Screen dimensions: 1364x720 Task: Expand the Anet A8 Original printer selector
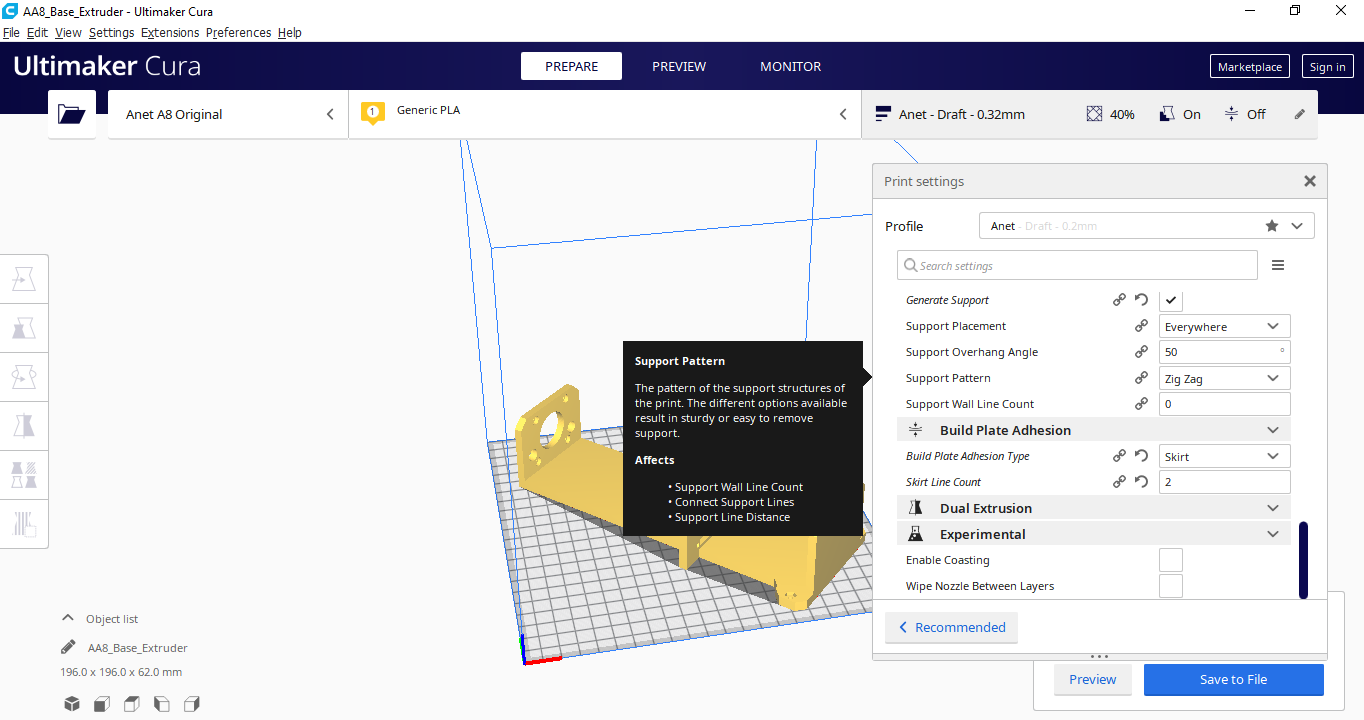click(228, 114)
